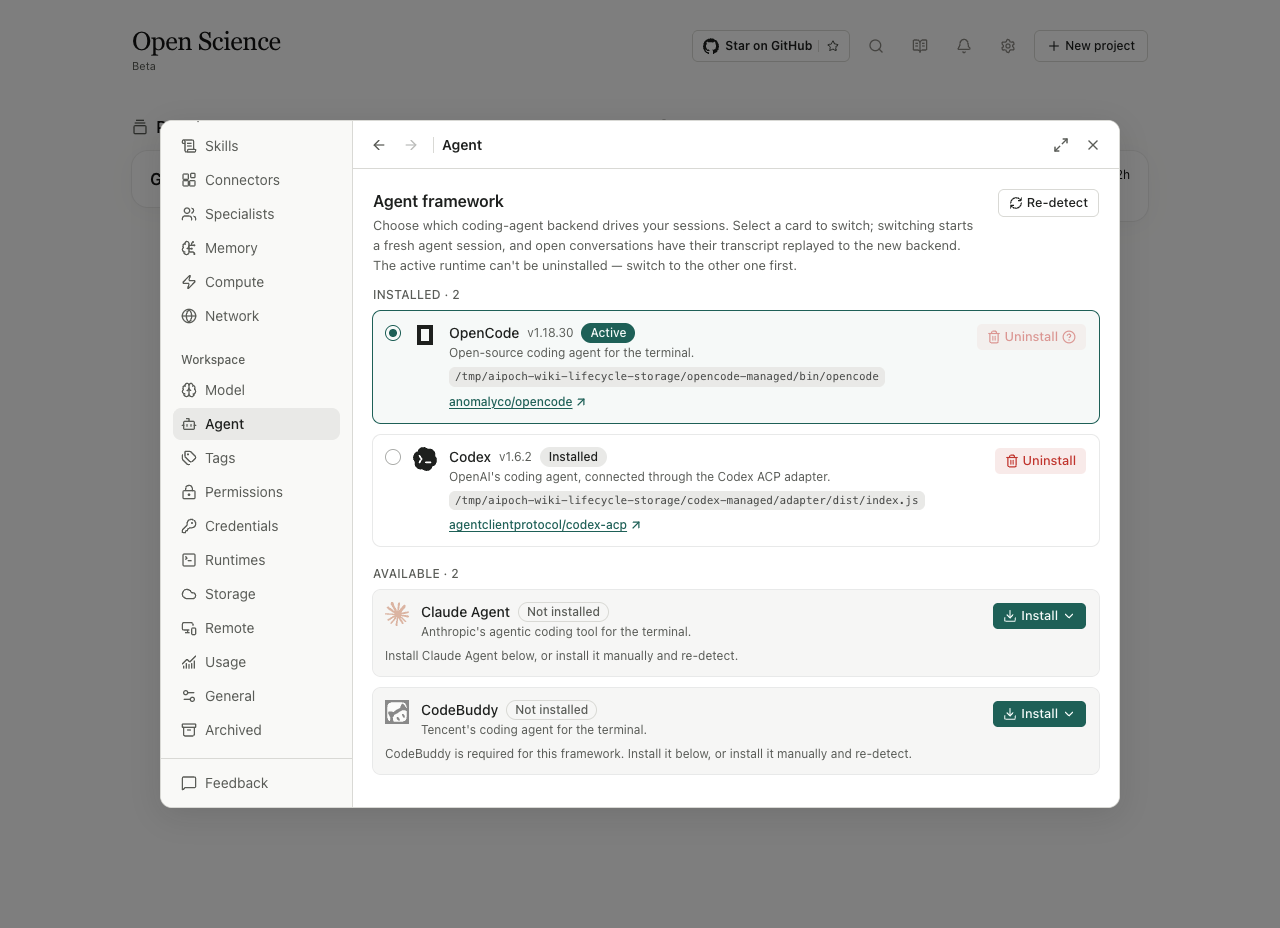
Task: Close the settings dialog
Action: tap(1093, 145)
